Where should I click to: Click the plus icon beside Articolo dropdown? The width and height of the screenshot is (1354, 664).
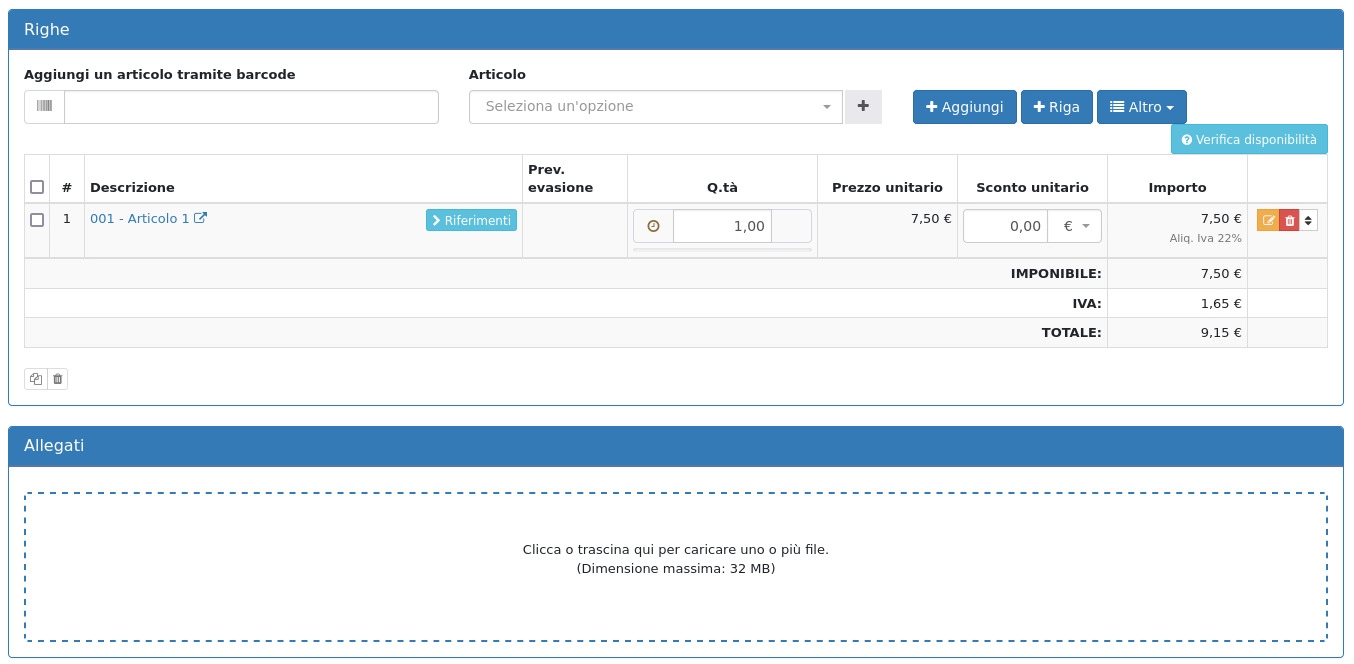pyautogui.click(x=863, y=107)
